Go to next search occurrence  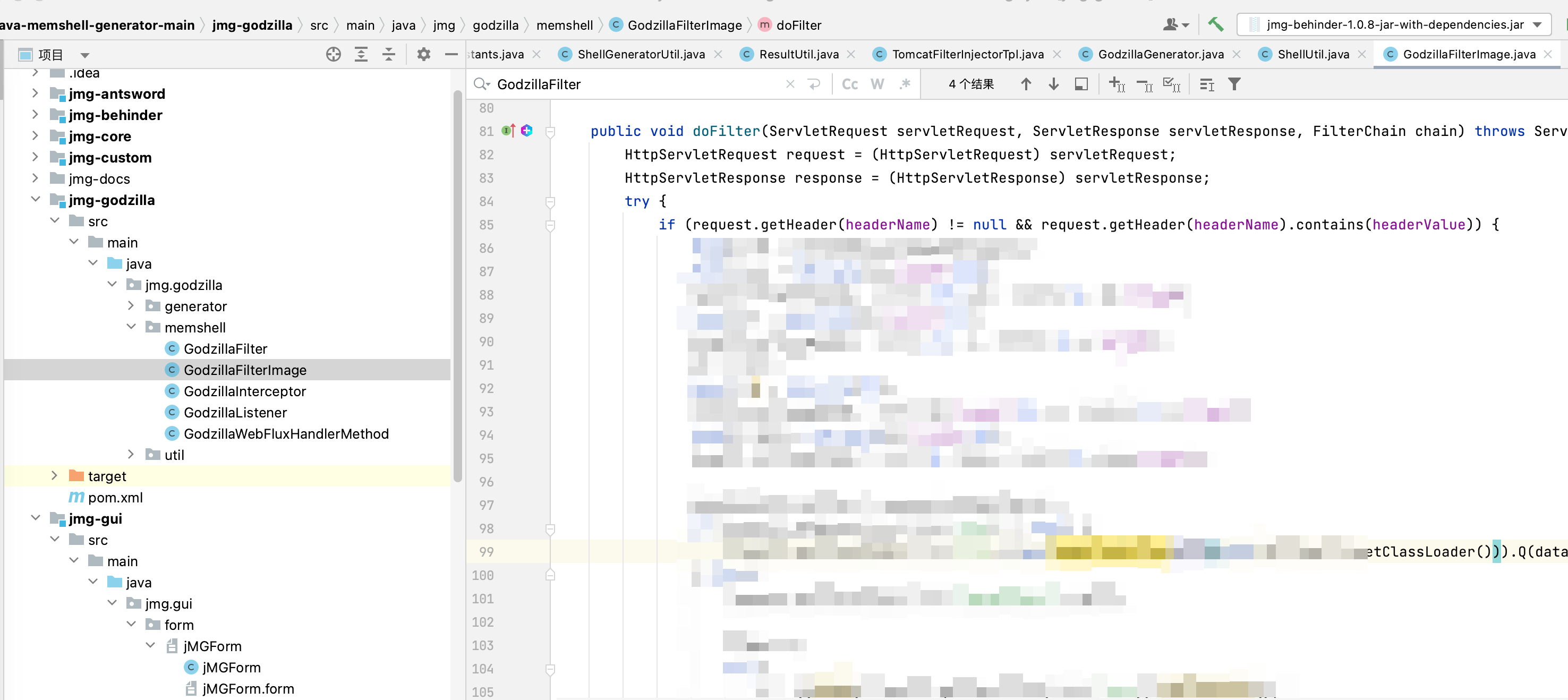pyautogui.click(x=1054, y=84)
